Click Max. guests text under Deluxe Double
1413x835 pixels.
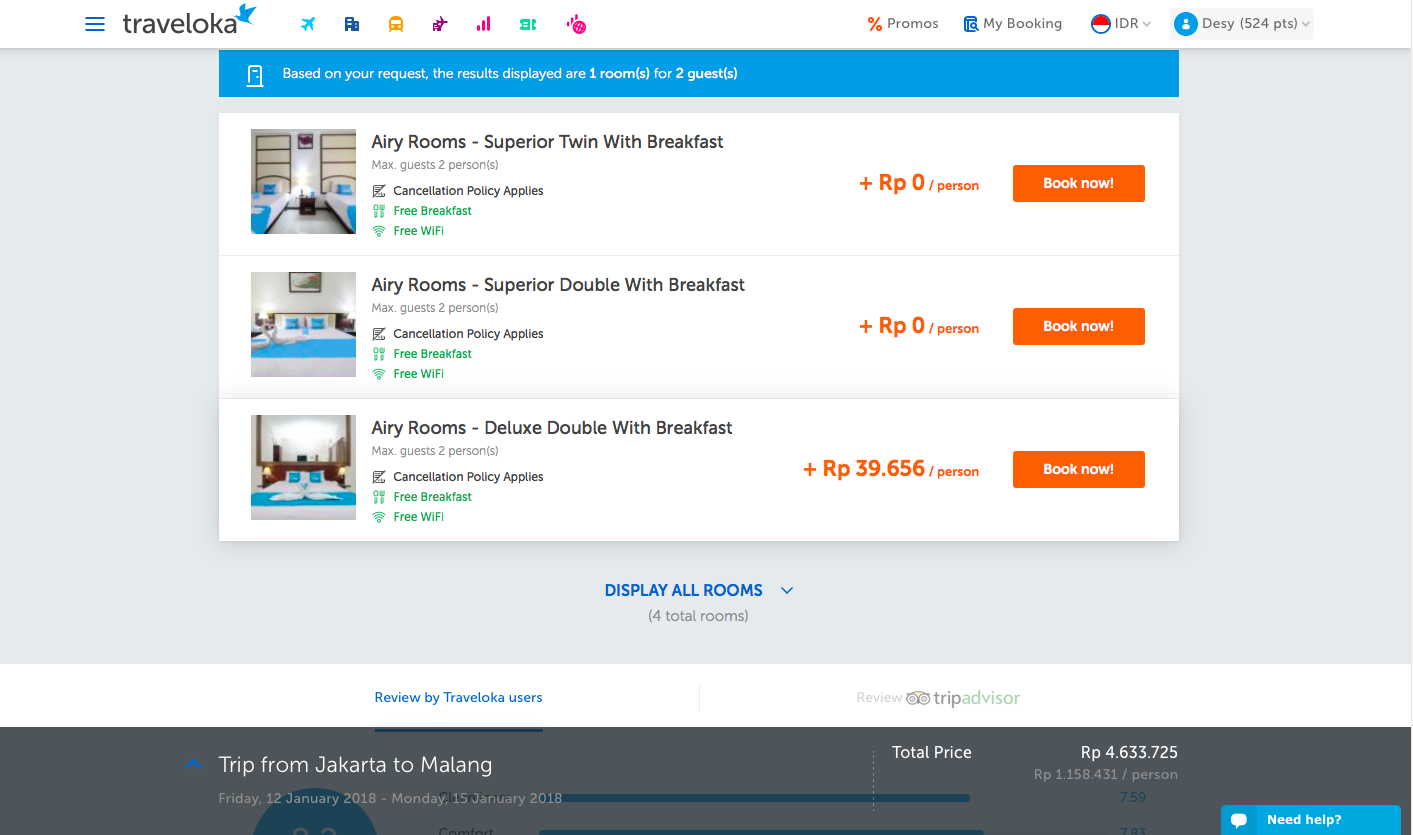pos(435,451)
